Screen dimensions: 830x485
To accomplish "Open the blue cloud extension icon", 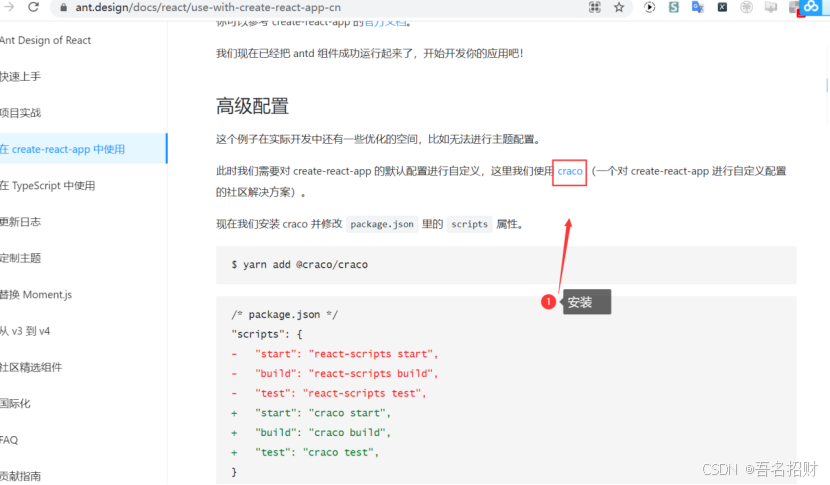I will tap(811, 7).
